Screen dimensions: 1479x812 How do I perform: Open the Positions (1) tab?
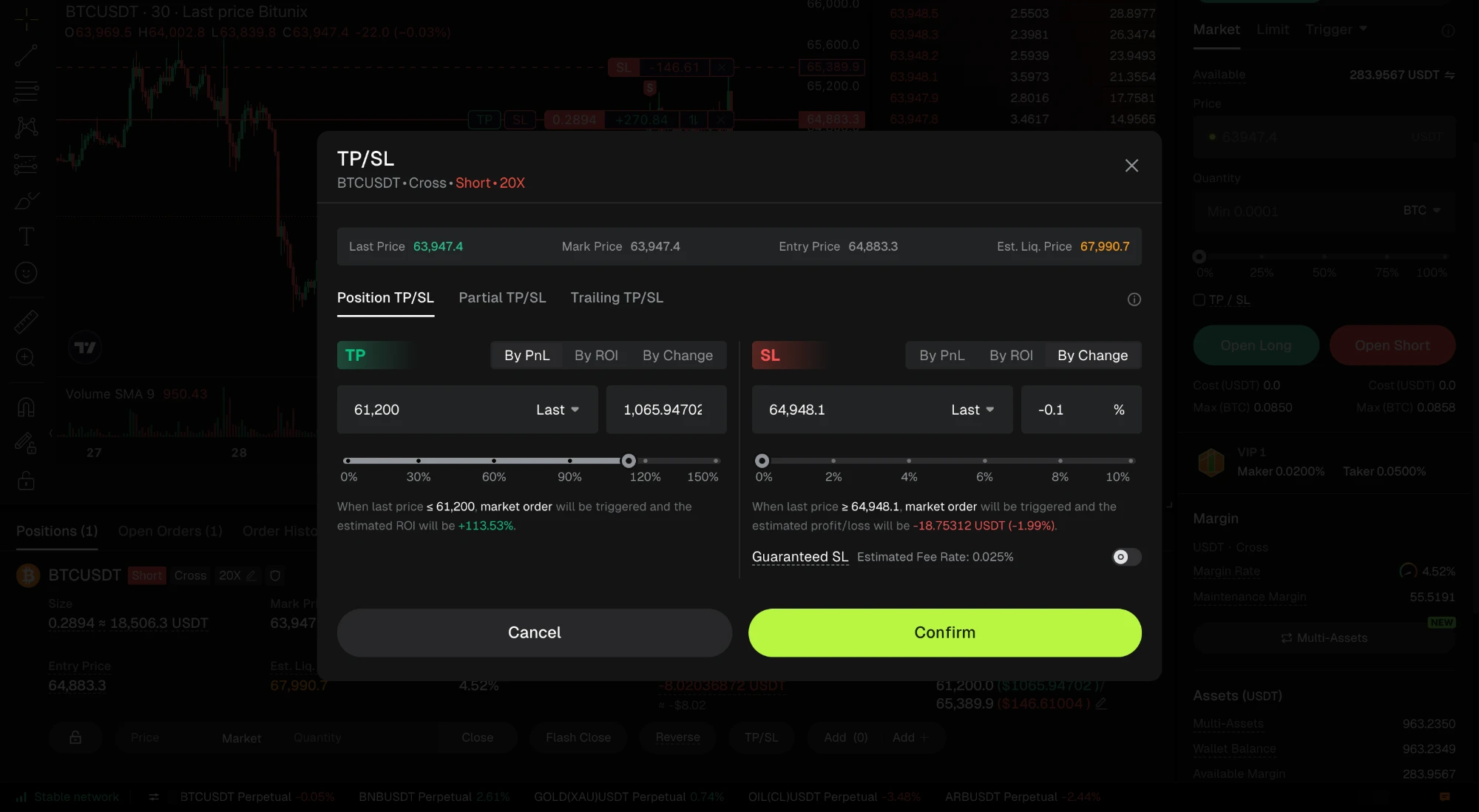tap(57, 531)
